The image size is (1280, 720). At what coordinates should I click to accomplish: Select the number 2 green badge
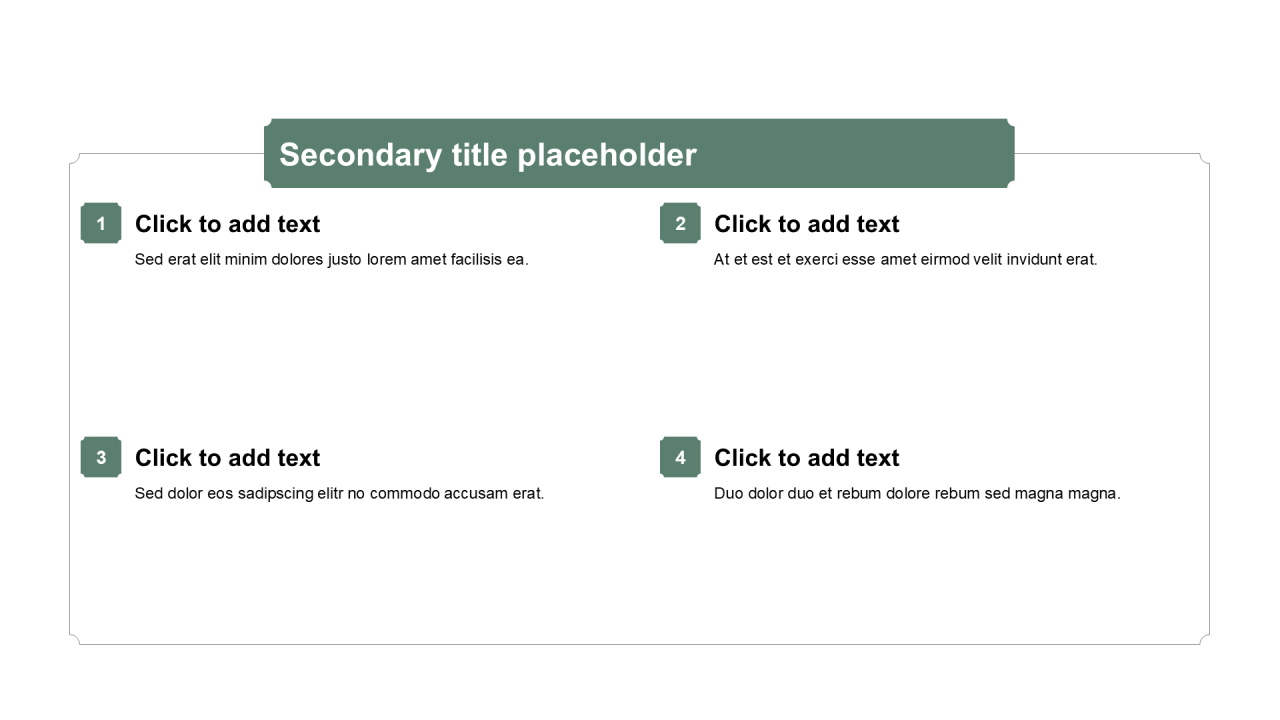[680, 223]
